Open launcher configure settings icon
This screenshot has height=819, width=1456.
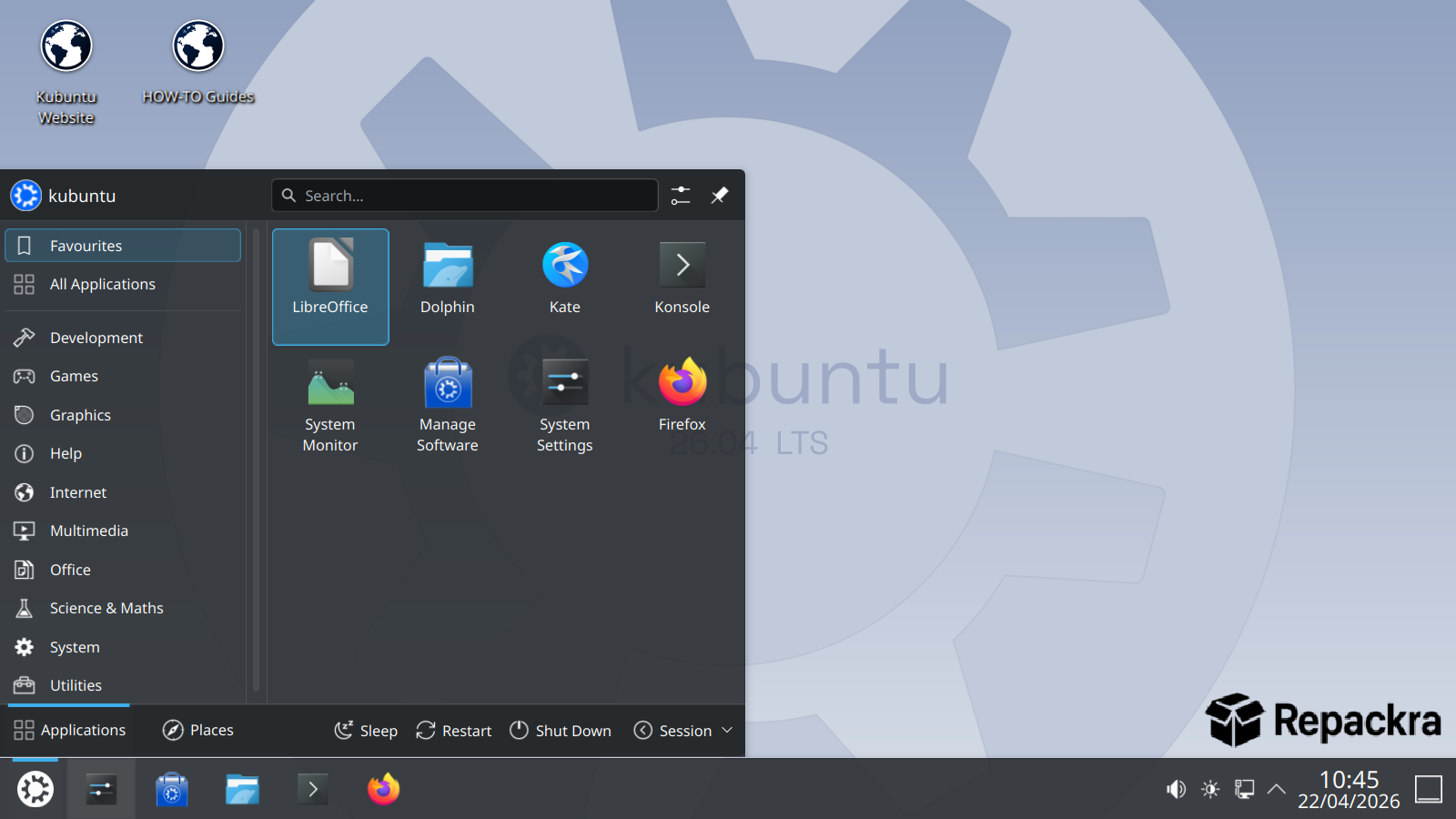681,195
